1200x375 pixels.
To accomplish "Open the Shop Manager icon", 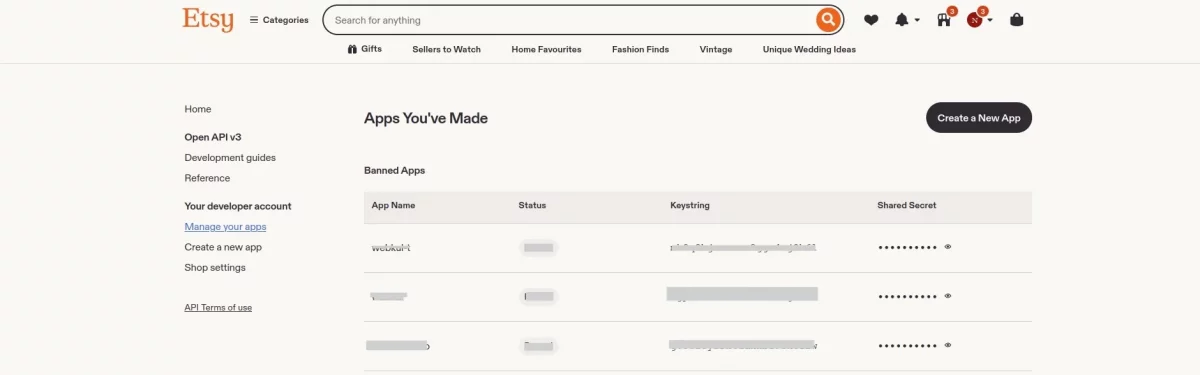I will click(x=944, y=19).
